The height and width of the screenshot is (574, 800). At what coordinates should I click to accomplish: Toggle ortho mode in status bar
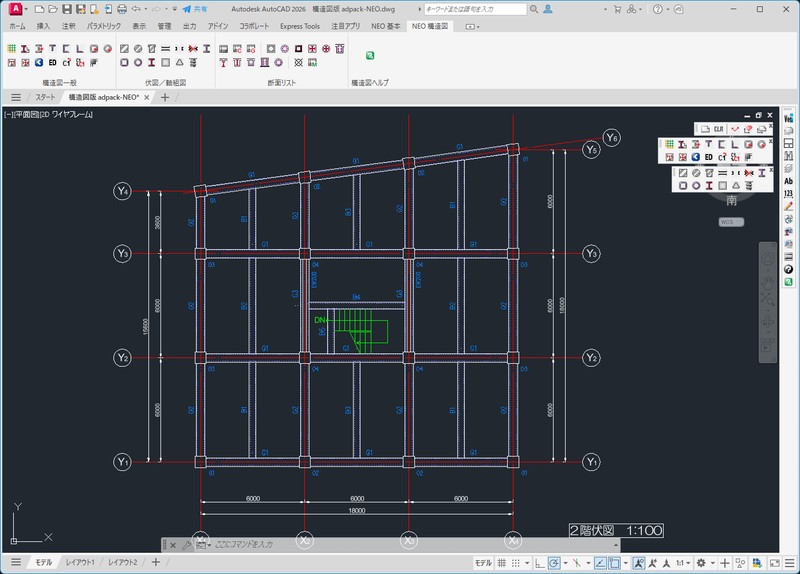[538, 563]
